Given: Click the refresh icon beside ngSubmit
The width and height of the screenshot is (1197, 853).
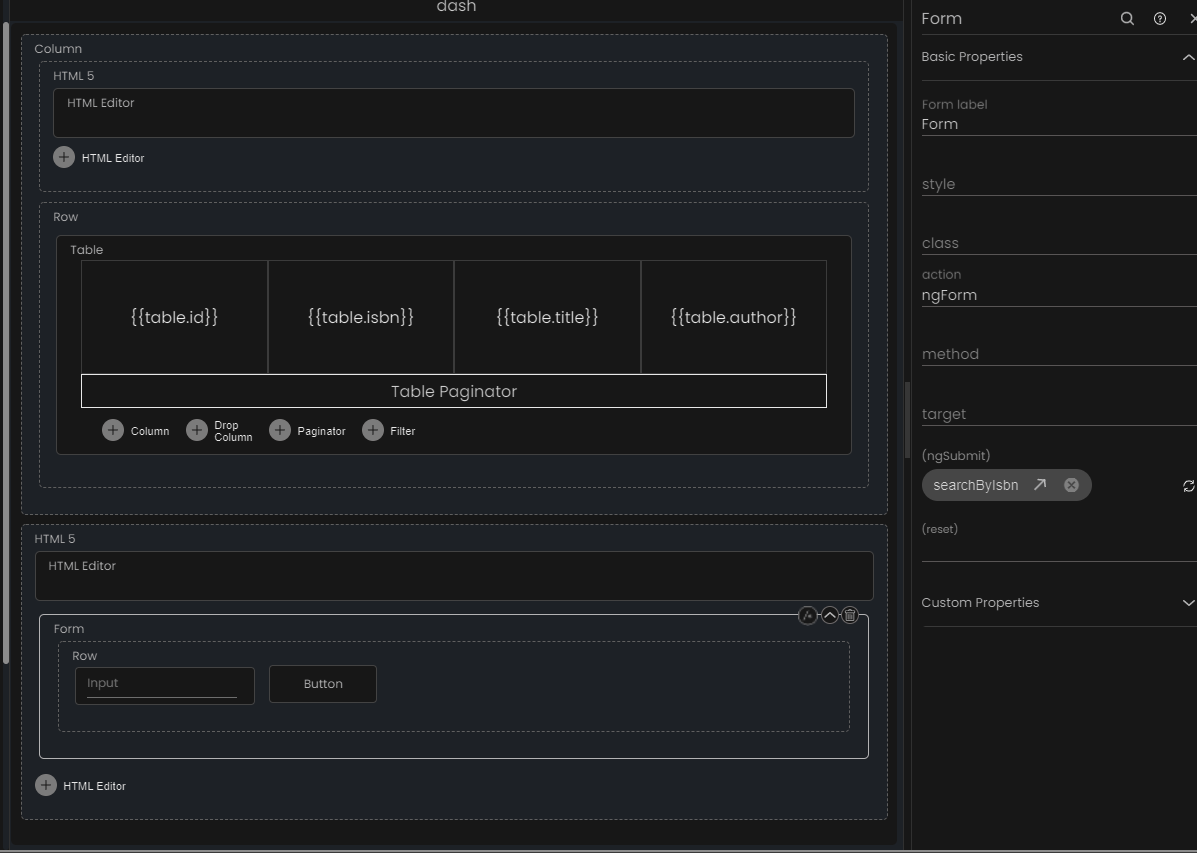Looking at the screenshot, I should tap(1189, 486).
